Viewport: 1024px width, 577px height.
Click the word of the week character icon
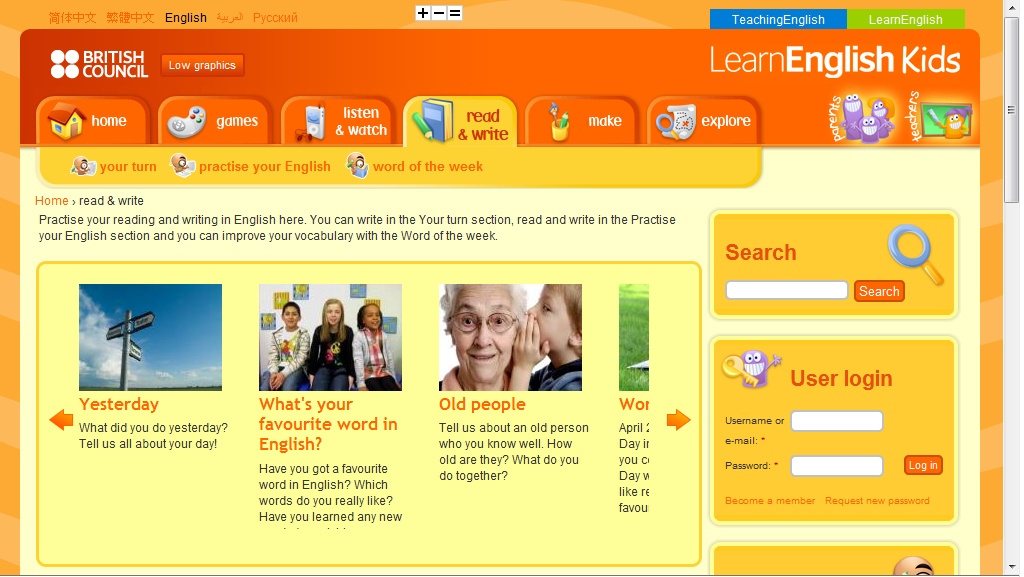click(357, 166)
